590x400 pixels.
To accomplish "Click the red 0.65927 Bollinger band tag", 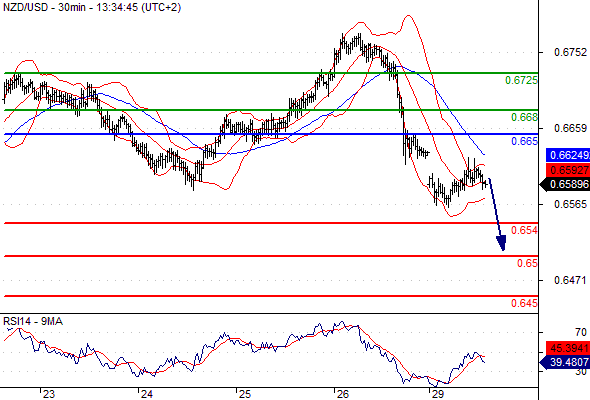I will coord(568,170).
